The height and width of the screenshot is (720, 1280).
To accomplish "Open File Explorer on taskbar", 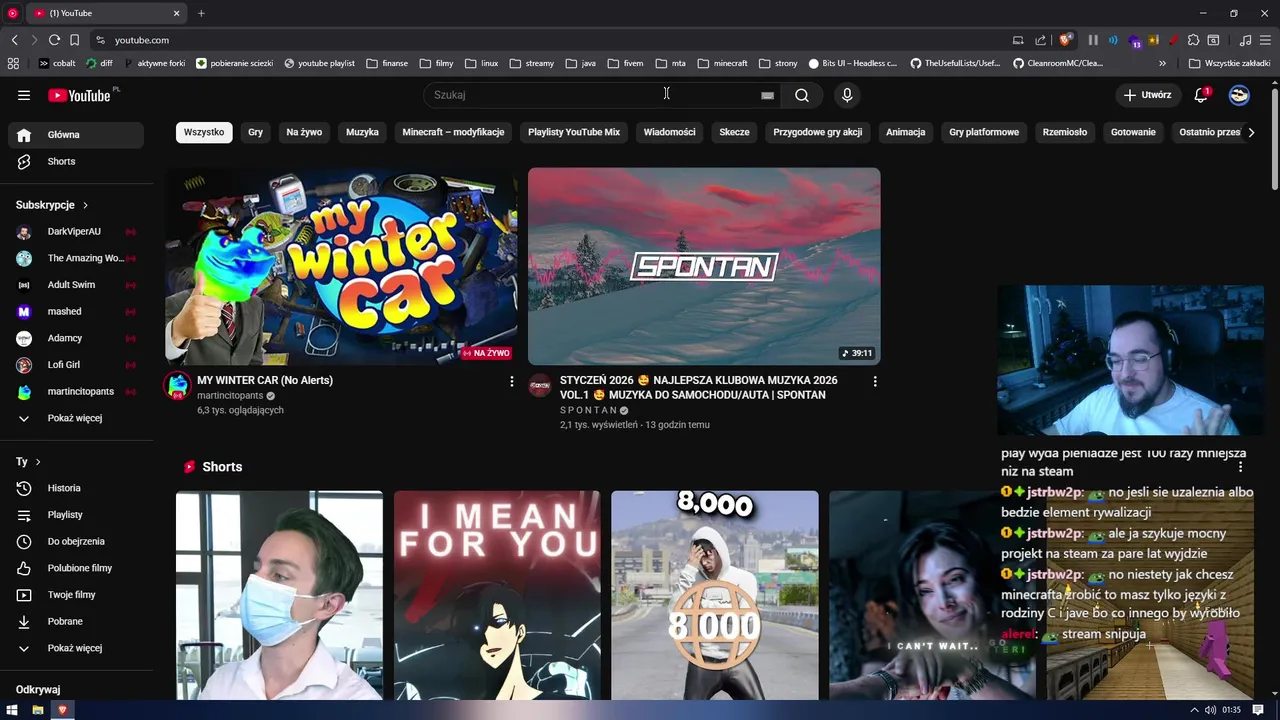I will [x=38, y=710].
